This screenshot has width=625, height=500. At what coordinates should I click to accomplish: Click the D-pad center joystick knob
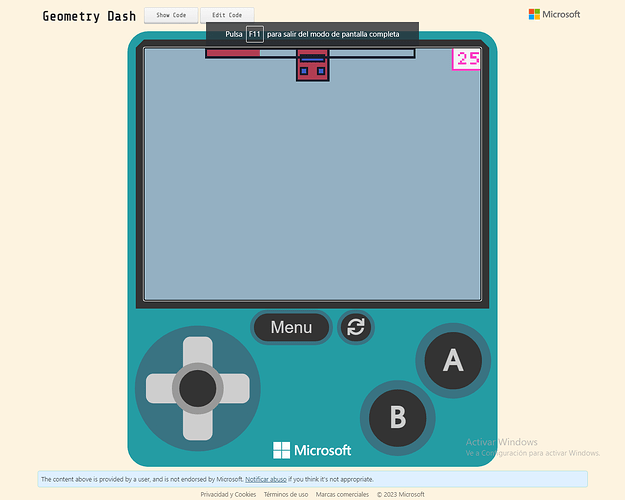pos(198,388)
